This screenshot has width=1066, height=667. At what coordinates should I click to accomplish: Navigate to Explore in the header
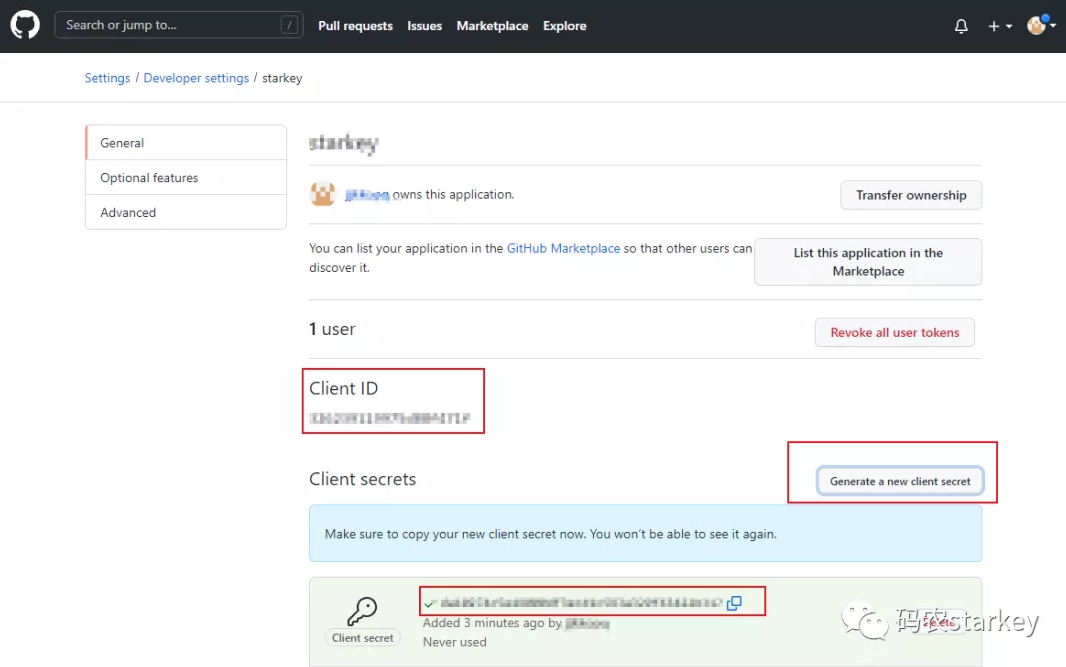564,26
